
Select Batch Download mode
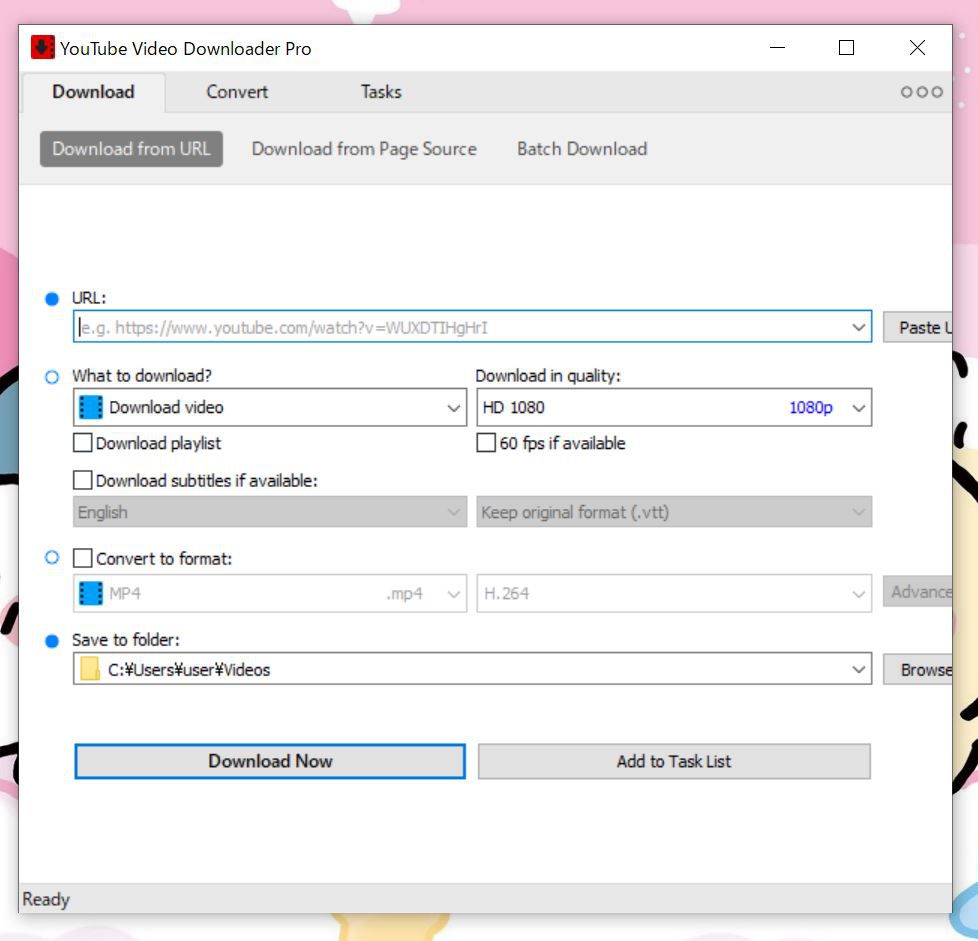[582, 149]
